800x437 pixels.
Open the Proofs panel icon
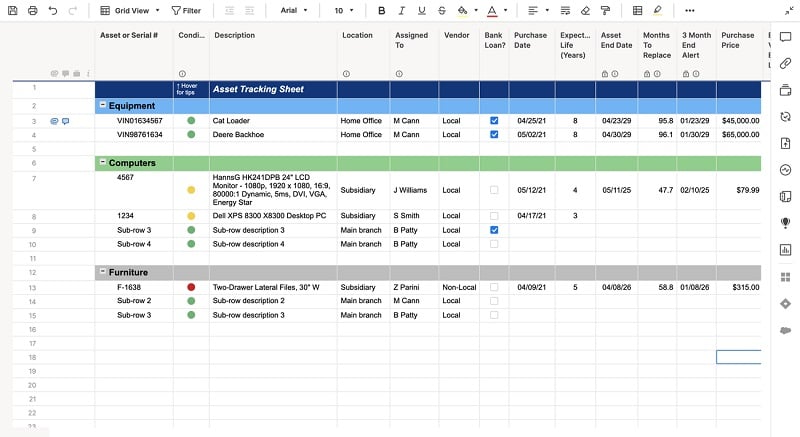tap(785, 90)
